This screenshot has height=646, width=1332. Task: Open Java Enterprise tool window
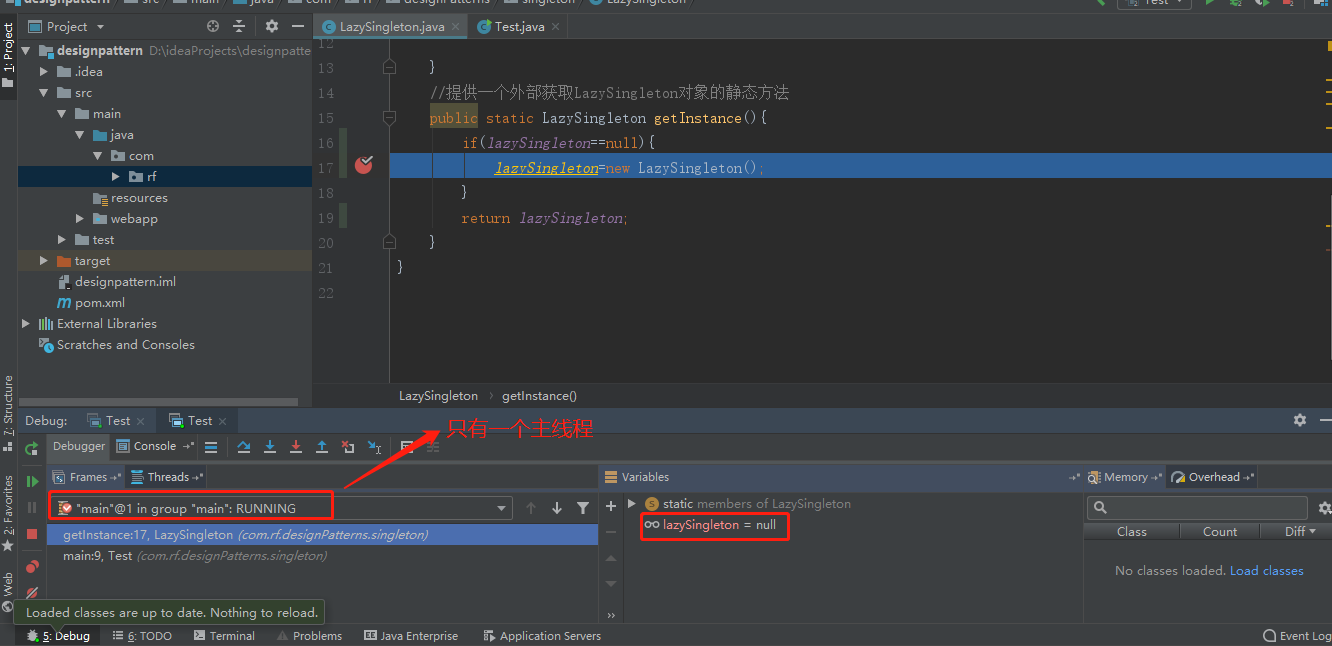click(x=411, y=636)
